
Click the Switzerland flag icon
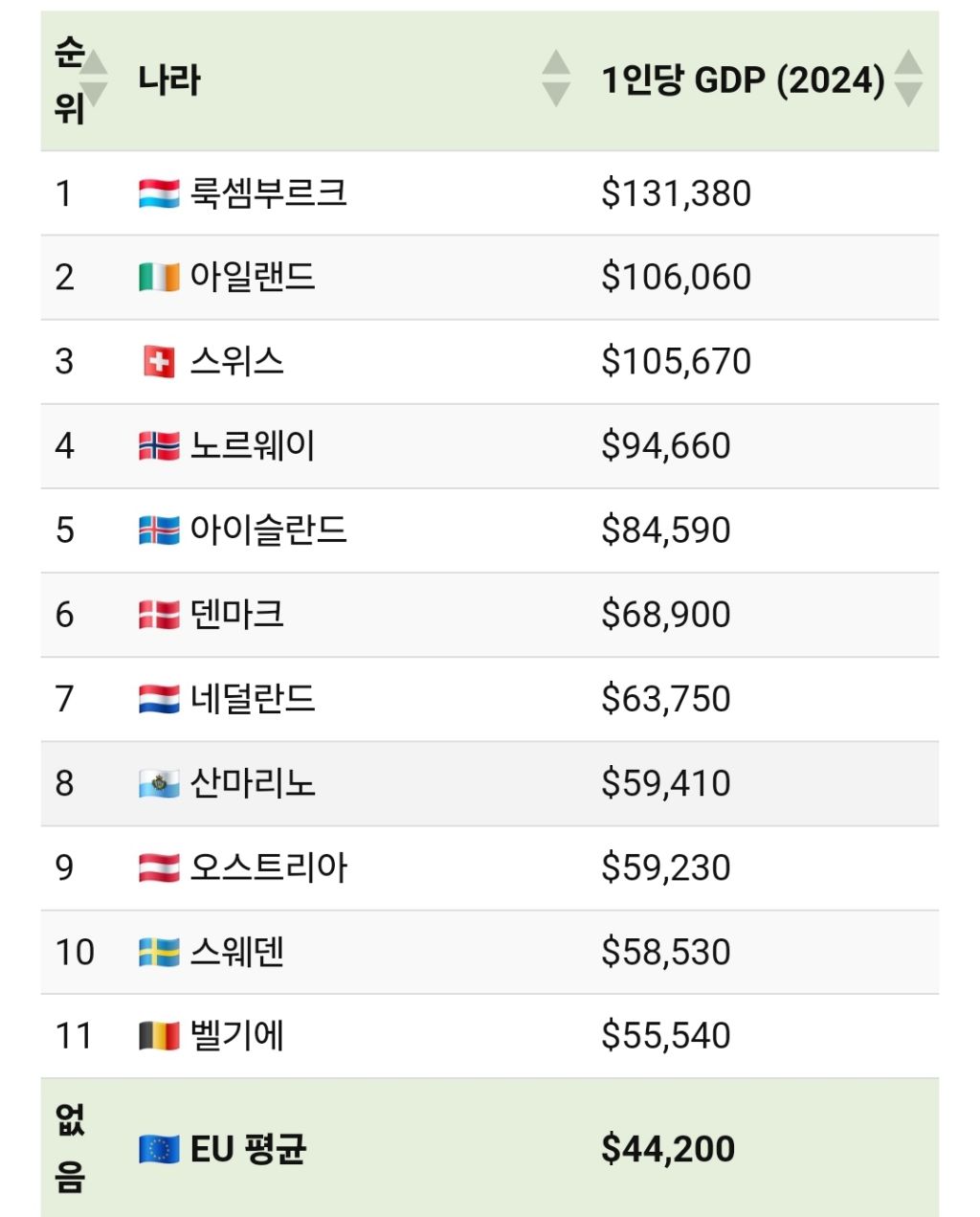click(159, 362)
